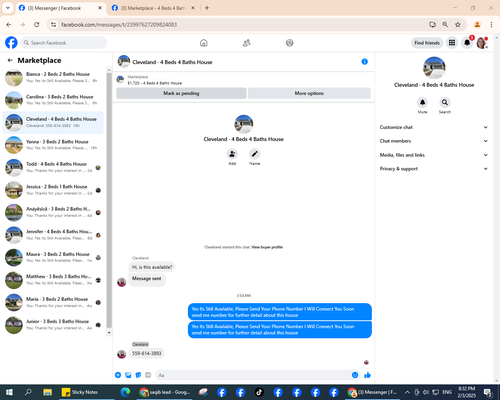The height and width of the screenshot is (400, 500).
Task: Choose a GIF in composer
Action: pos(148,375)
